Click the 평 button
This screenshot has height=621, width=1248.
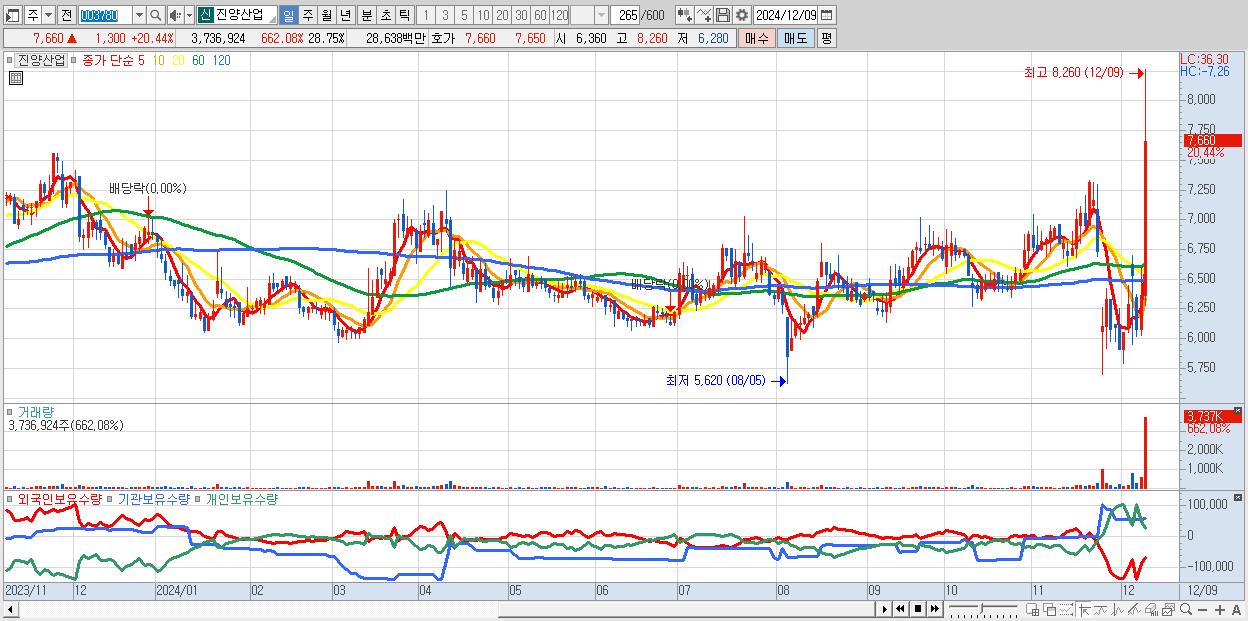coord(826,38)
